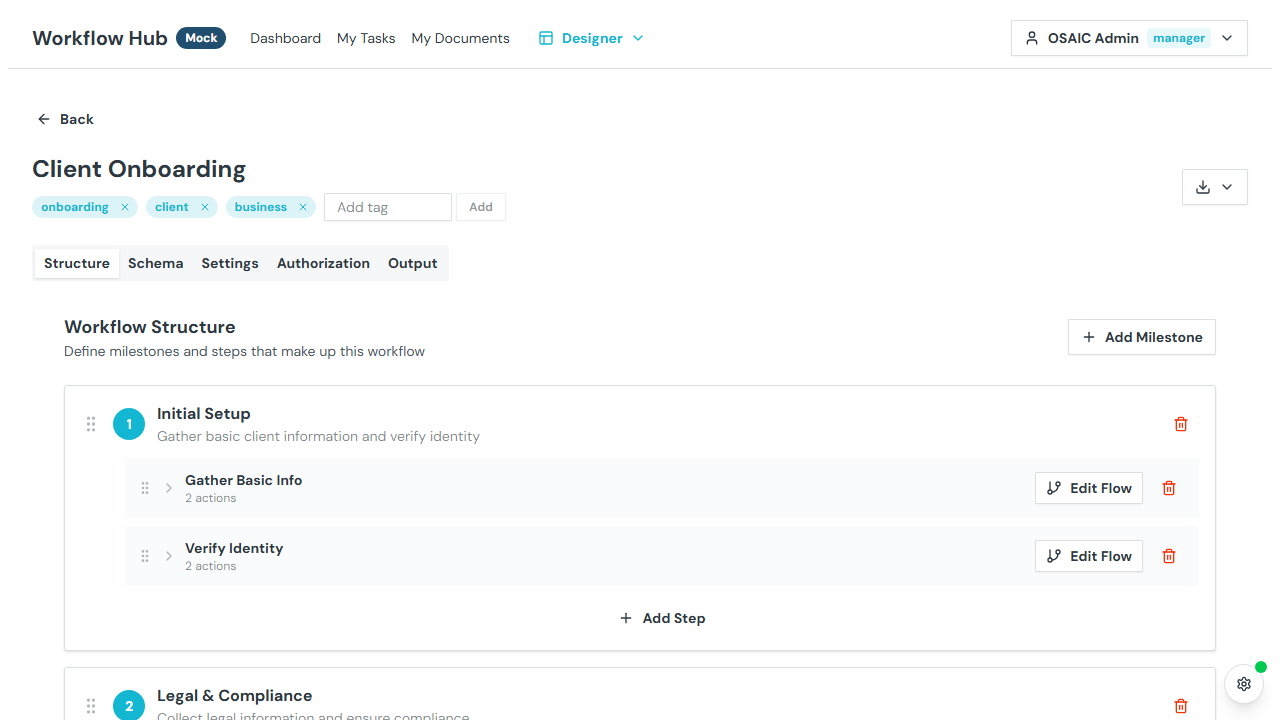Edit Flow for Verify Identity
The height and width of the screenshot is (720, 1280).
click(x=1088, y=556)
